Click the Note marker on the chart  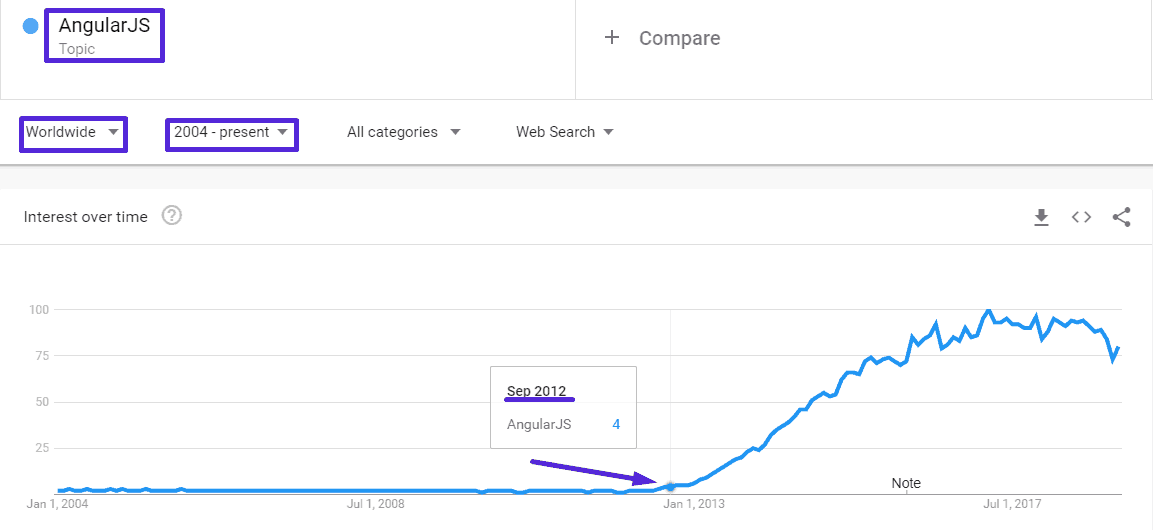click(x=906, y=483)
